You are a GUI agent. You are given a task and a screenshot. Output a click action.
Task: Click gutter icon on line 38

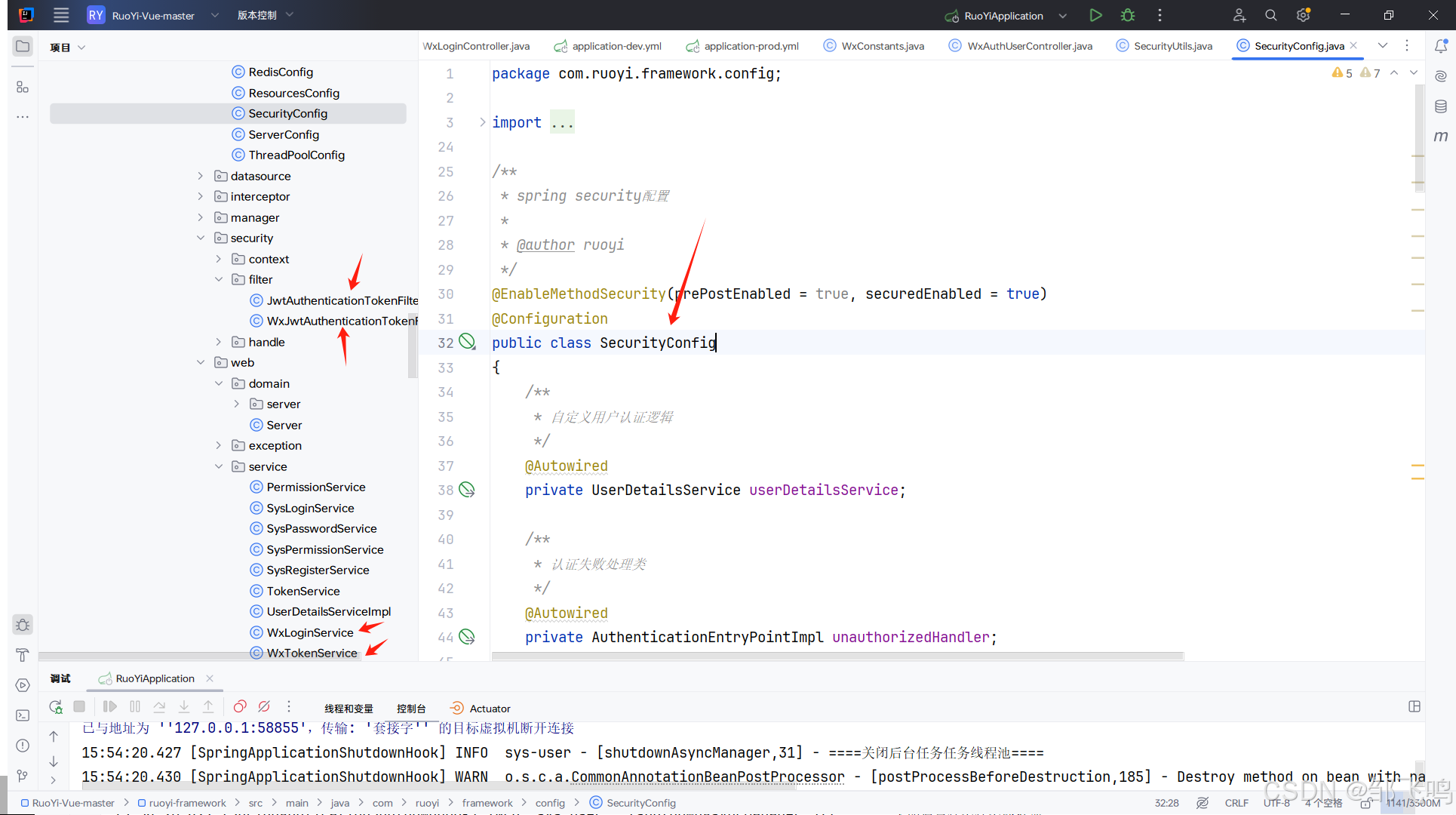click(x=467, y=490)
